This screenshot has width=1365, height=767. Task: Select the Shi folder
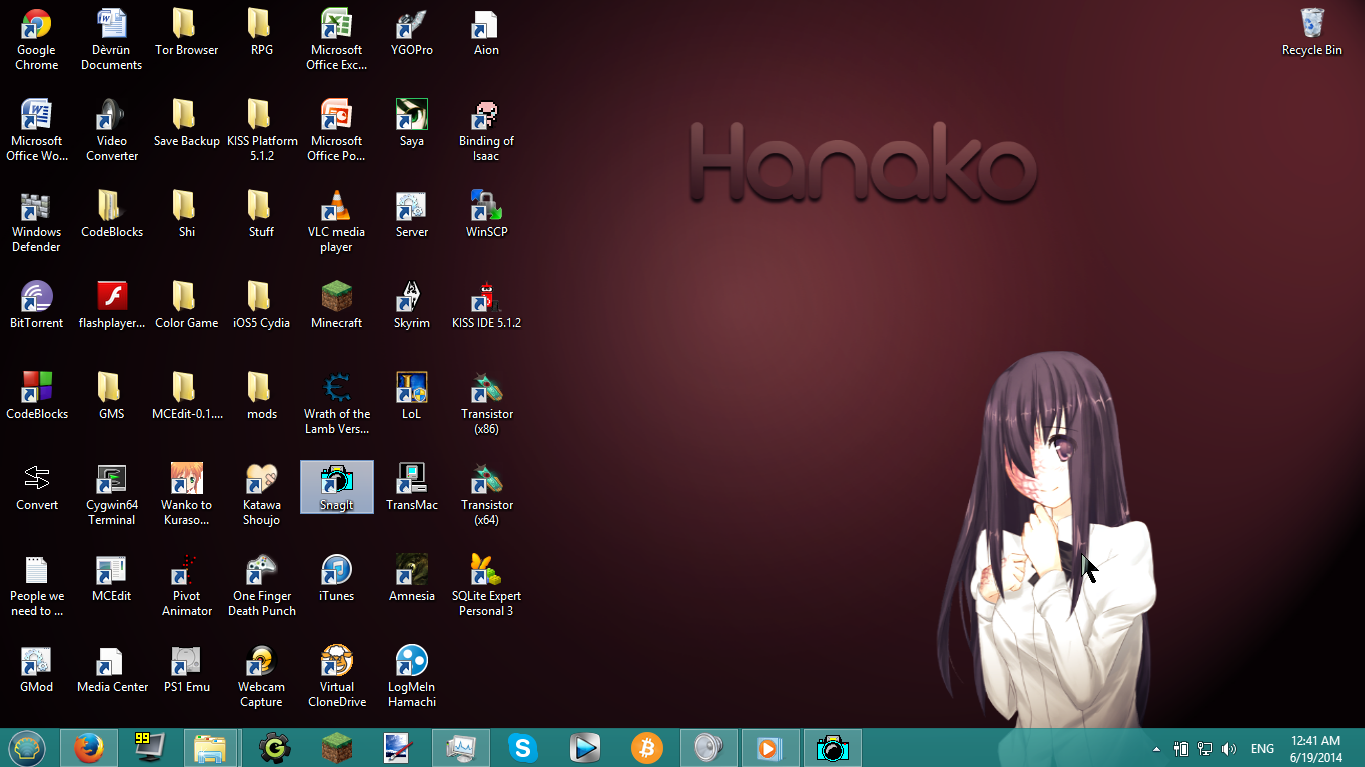point(187,215)
